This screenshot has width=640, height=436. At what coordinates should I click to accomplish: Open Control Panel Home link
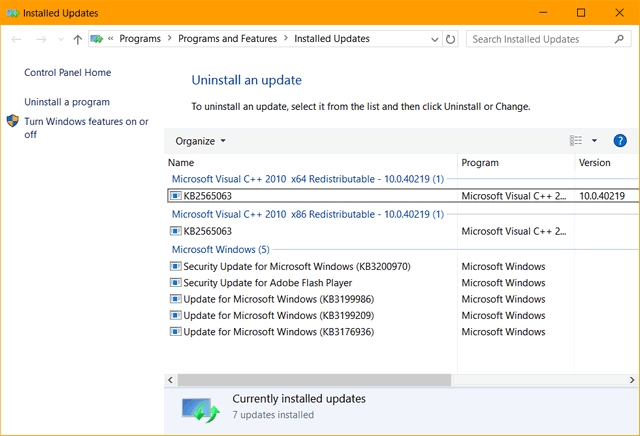[x=67, y=73]
